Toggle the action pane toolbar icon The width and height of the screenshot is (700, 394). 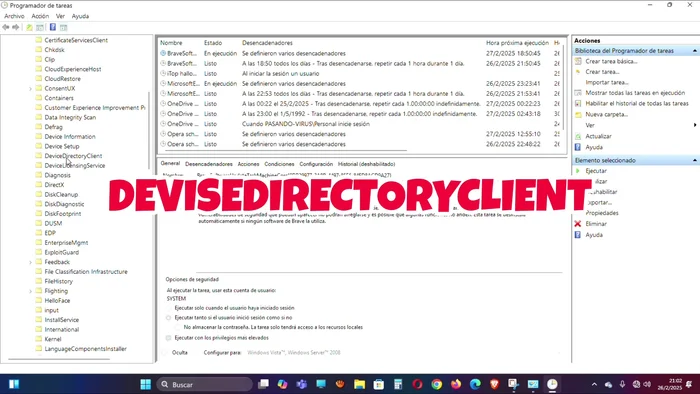63,27
